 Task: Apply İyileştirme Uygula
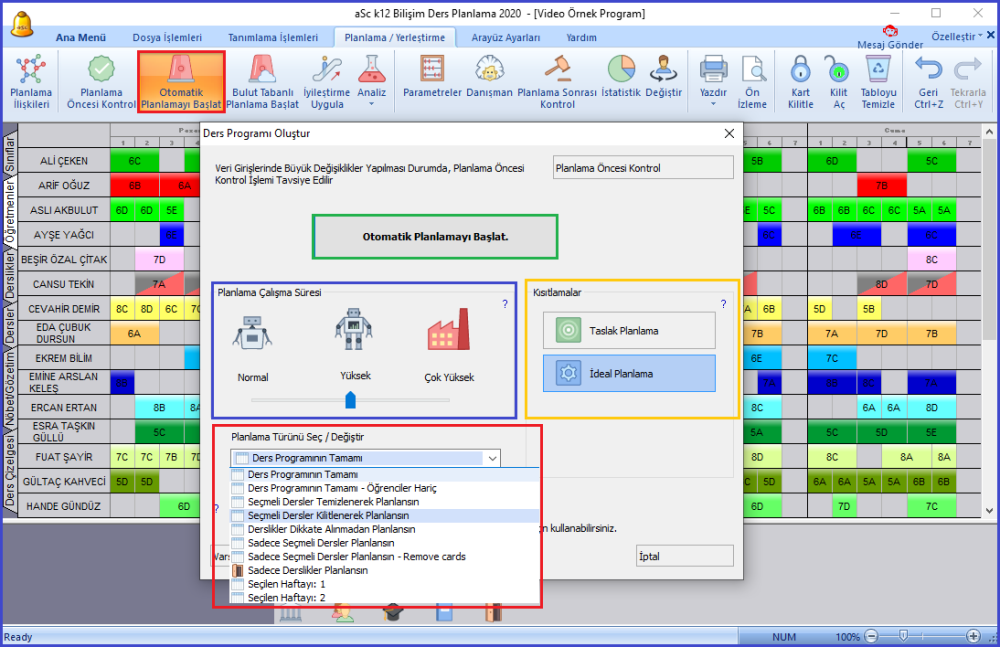coord(327,82)
